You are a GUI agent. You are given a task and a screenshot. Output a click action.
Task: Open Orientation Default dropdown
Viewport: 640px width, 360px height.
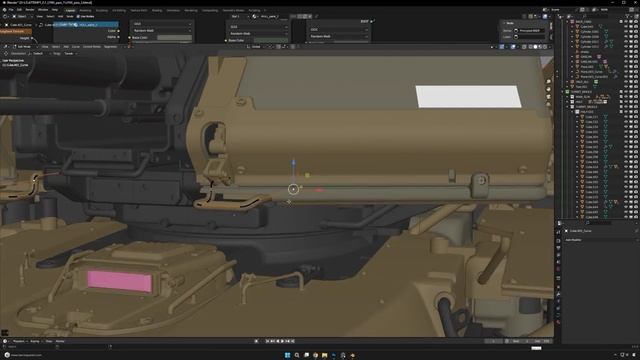tap(40, 53)
